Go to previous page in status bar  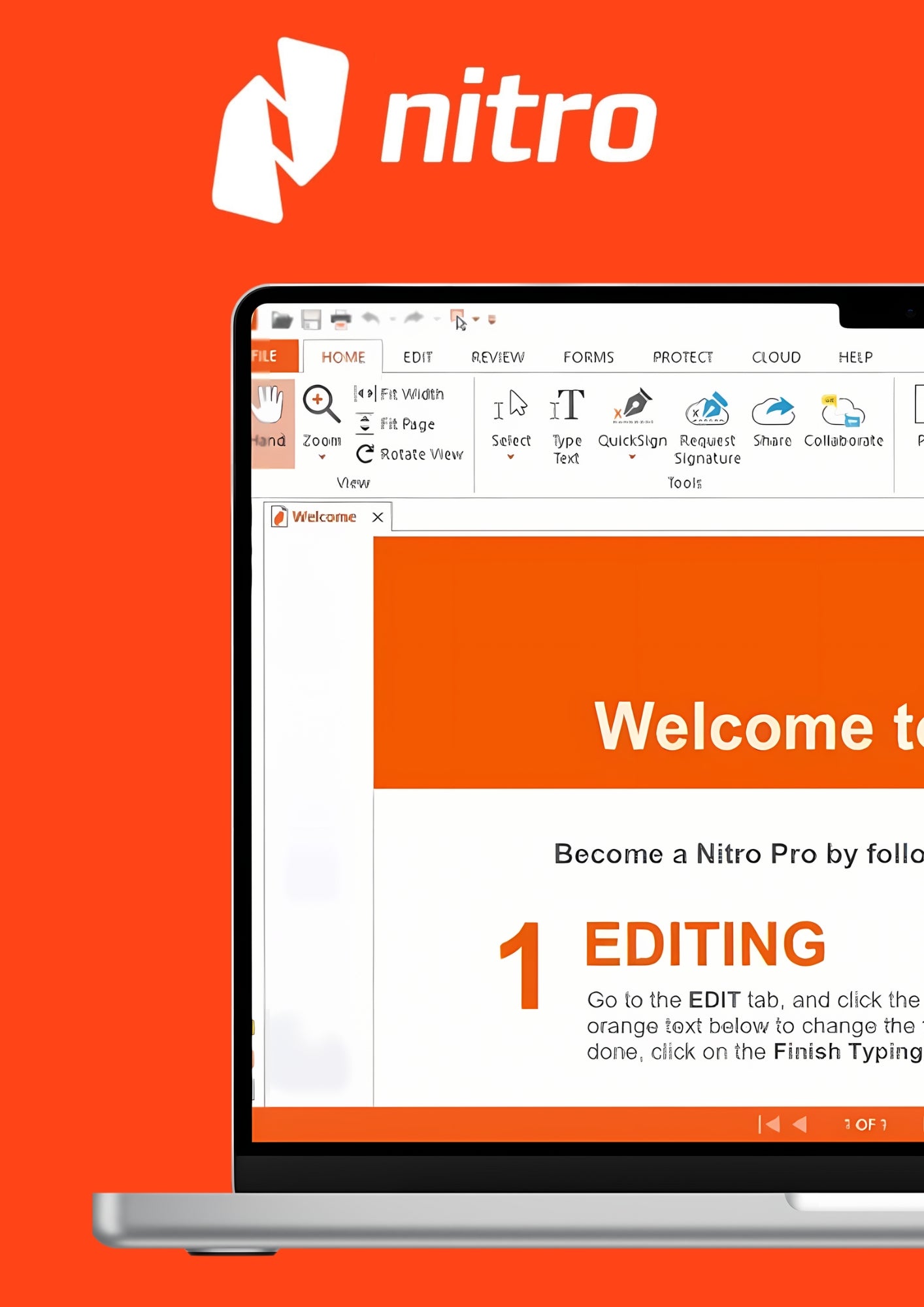[800, 1124]
